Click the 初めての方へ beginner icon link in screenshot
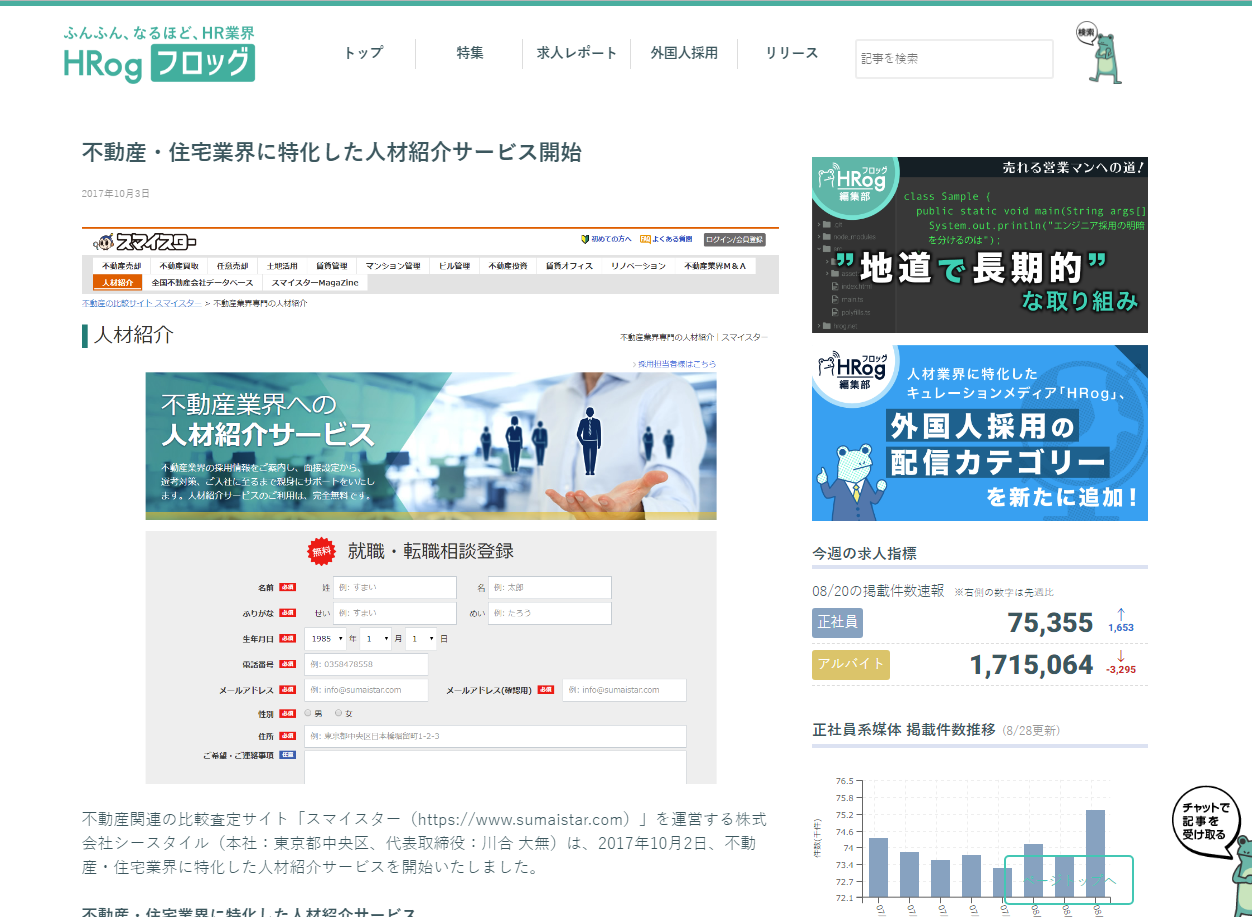This screenshot has width=1252, height=917. [x=606, y=240]
